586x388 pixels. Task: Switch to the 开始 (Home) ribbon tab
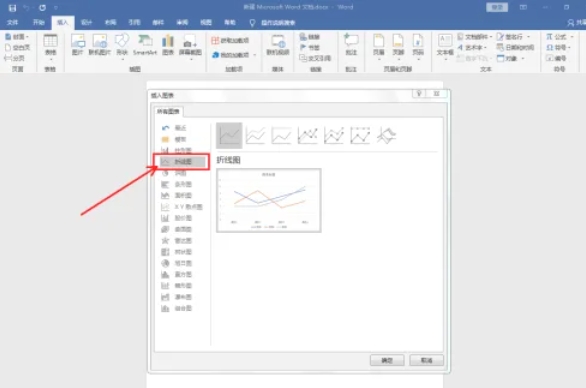(38, 22)
